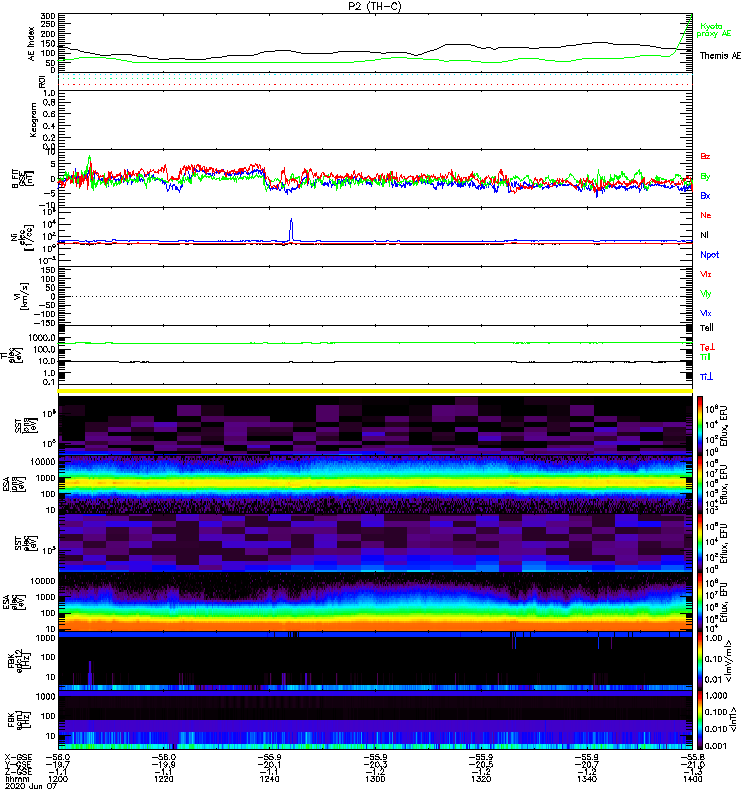The height and width of the screenshot is (800, 750).
Task: Click the red Bz legend label
Action: pos(705,156)
